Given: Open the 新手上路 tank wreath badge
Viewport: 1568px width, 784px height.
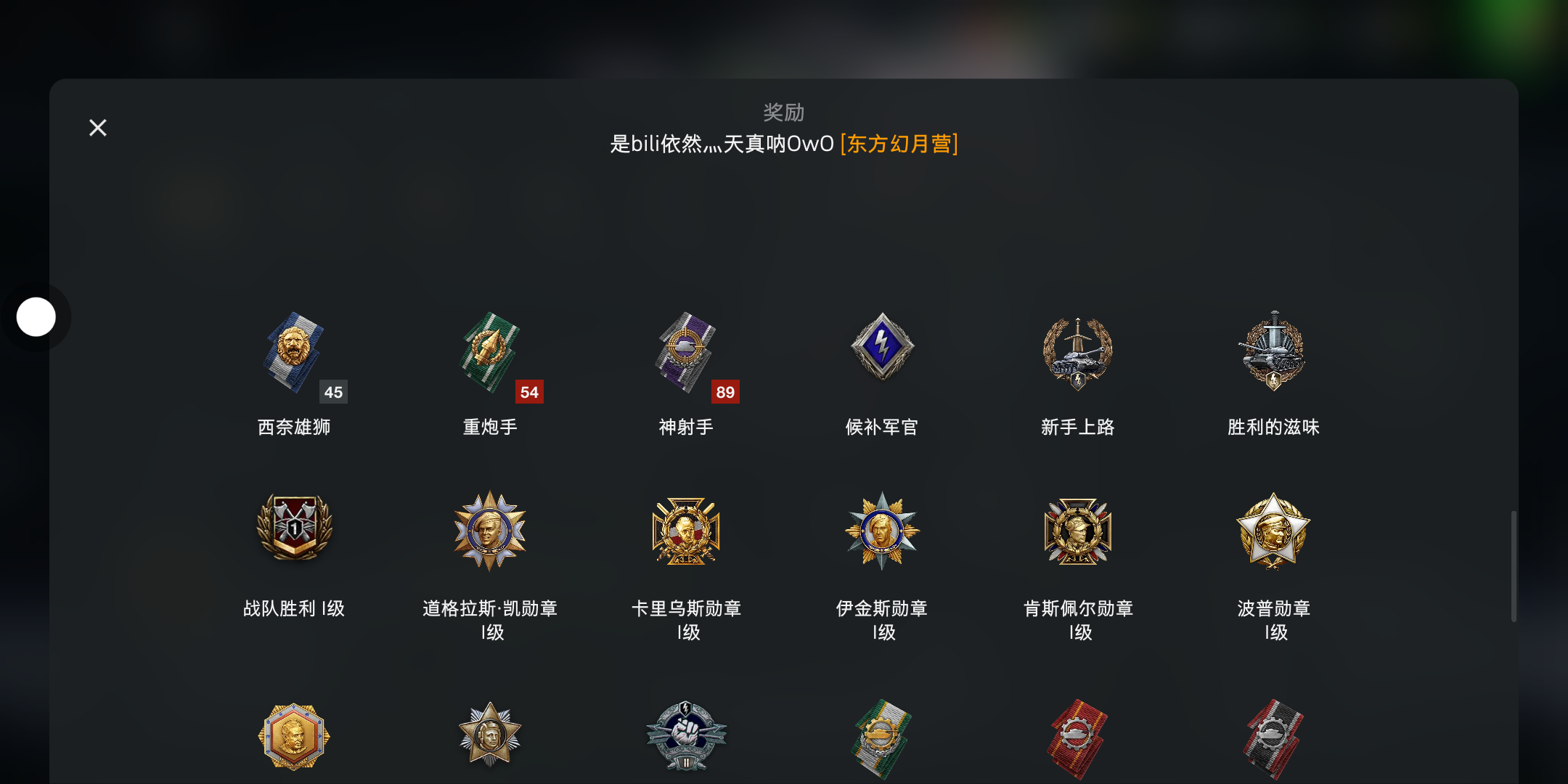Looking at the screenshot, I should (x=1078, y=354).
